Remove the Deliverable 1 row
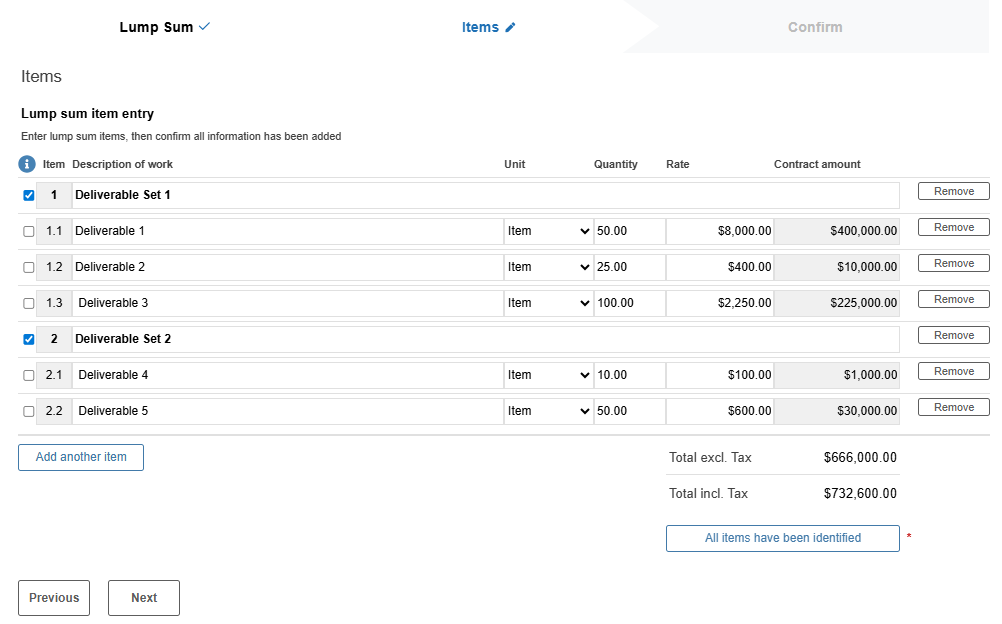The height and width of the screenshot is (624, 1002). (x=953, y=227)
